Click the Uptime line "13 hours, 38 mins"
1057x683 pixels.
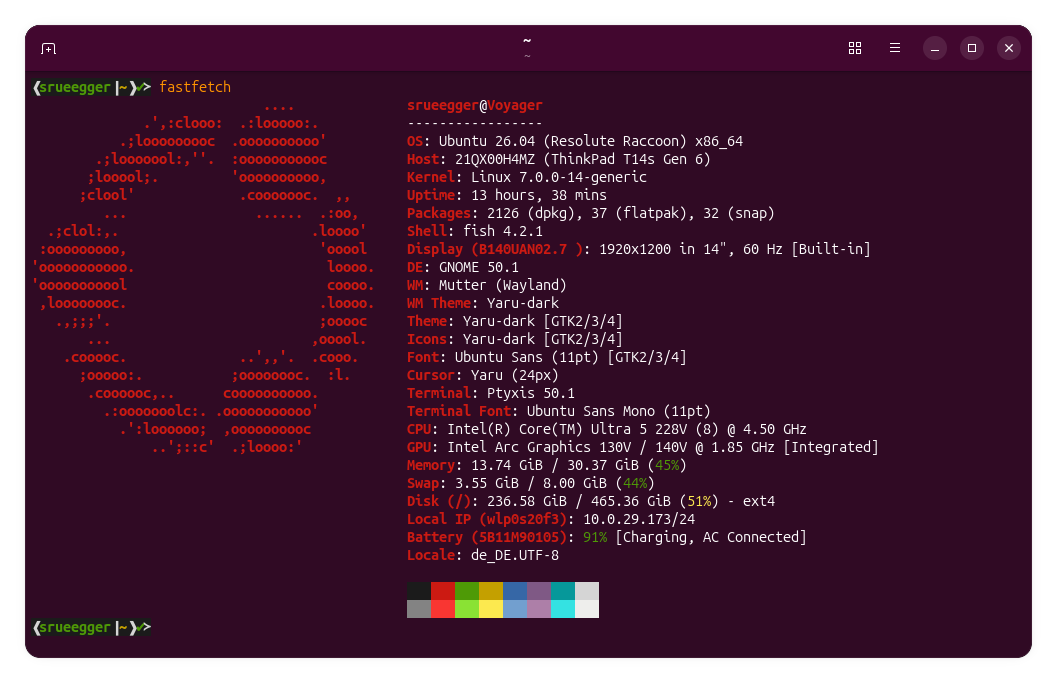[x=539, y=196]
